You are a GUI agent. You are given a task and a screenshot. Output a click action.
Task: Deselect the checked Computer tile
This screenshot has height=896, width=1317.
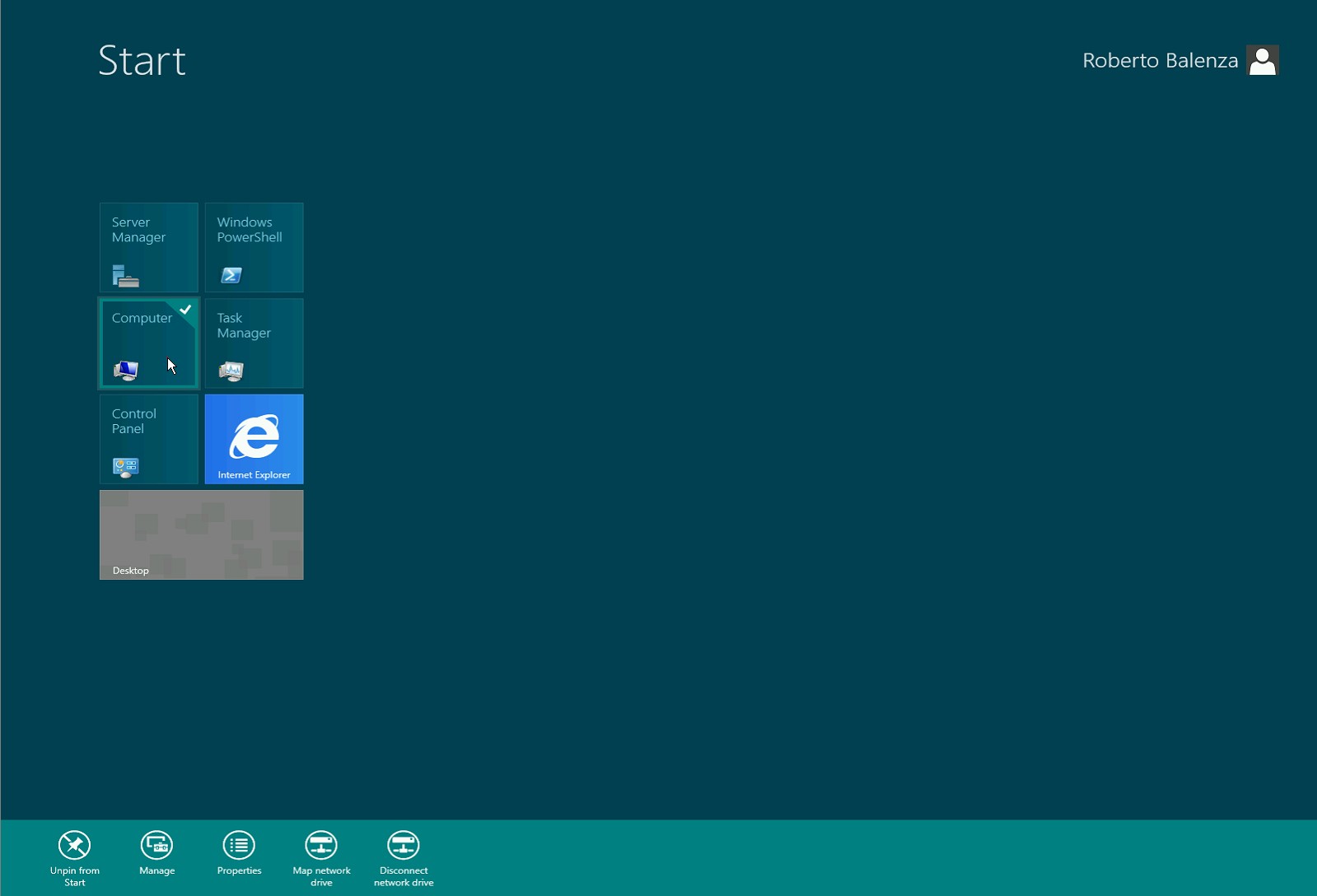[149, 343]
